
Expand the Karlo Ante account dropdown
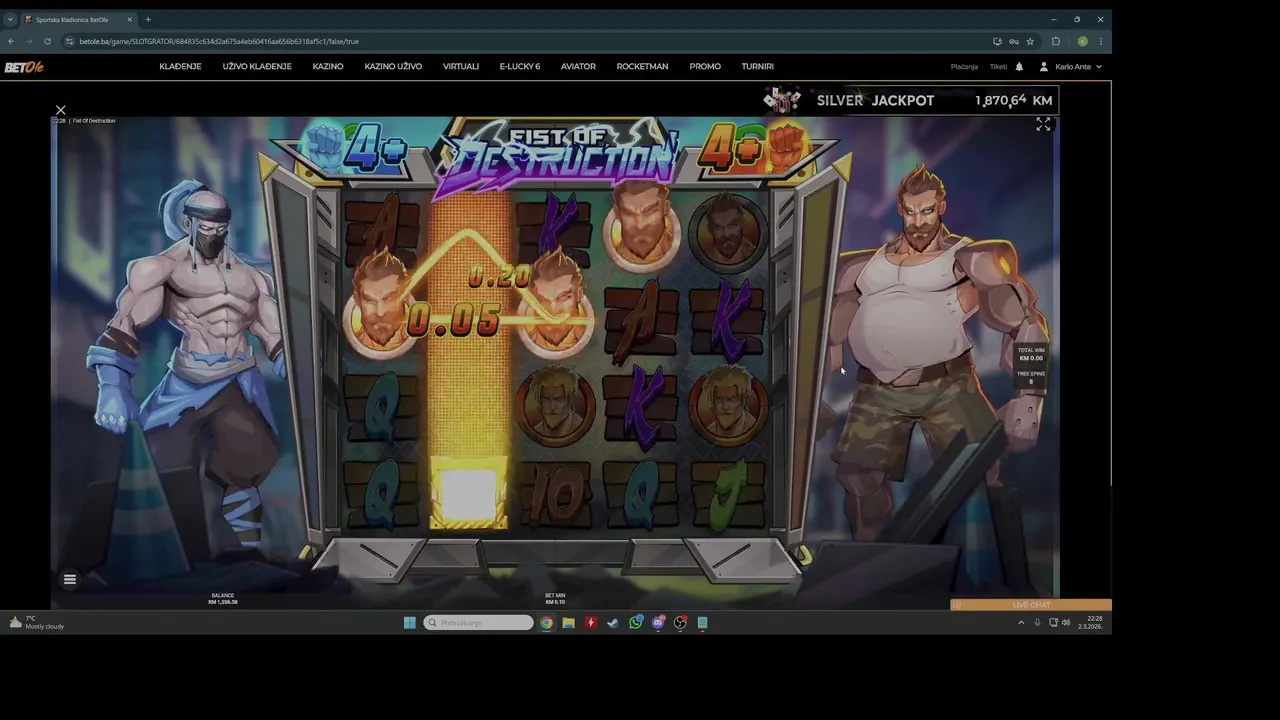point(1071,67)
